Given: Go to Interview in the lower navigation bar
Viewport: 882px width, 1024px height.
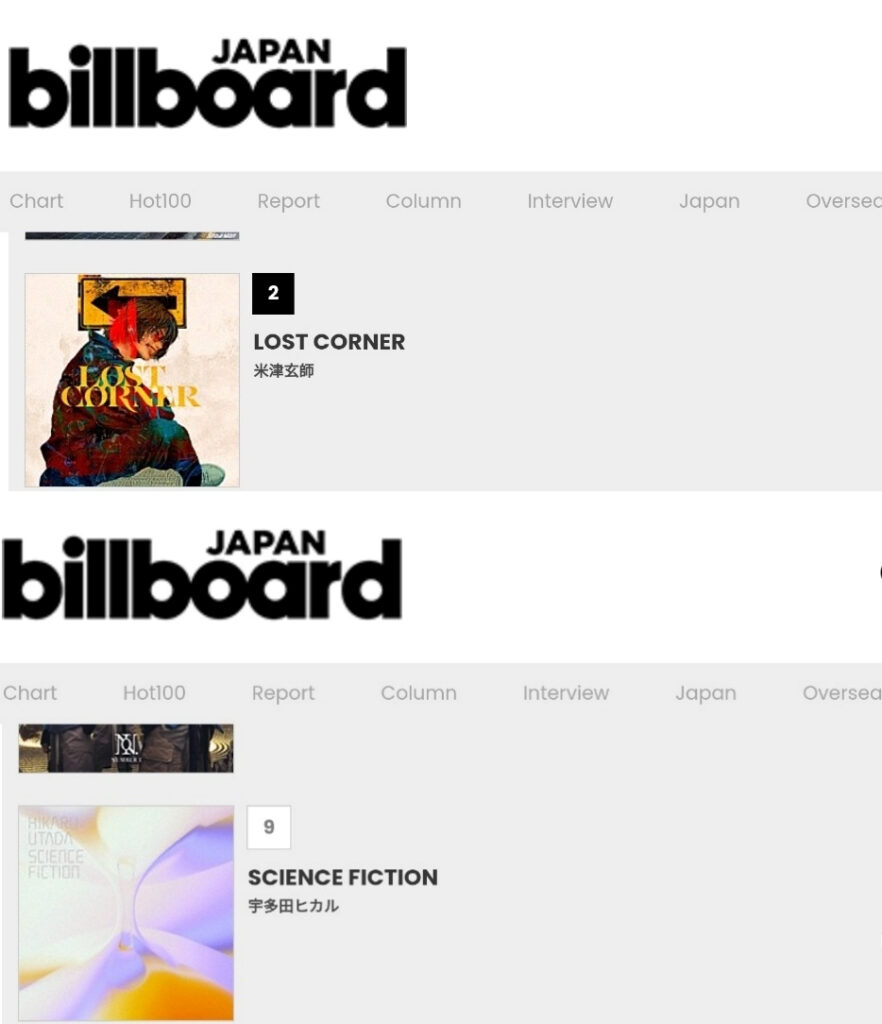Looking at the screenshot, I should pyautogui.click(x=565, y=693).
